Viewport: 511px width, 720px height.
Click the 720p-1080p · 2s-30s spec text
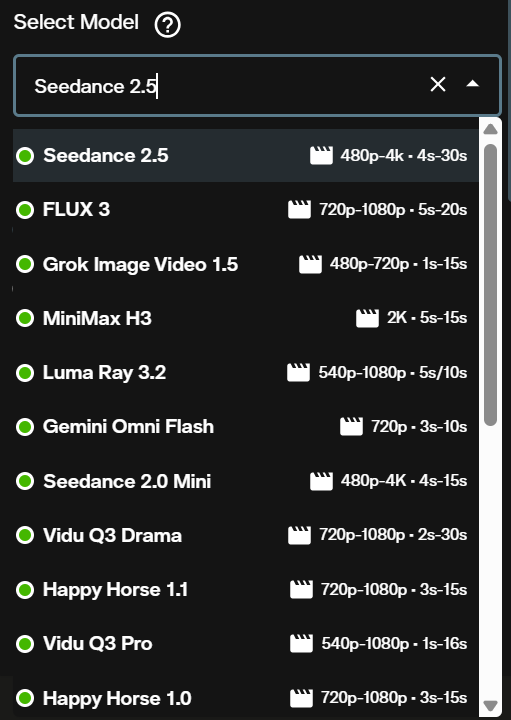pos(393,535)
